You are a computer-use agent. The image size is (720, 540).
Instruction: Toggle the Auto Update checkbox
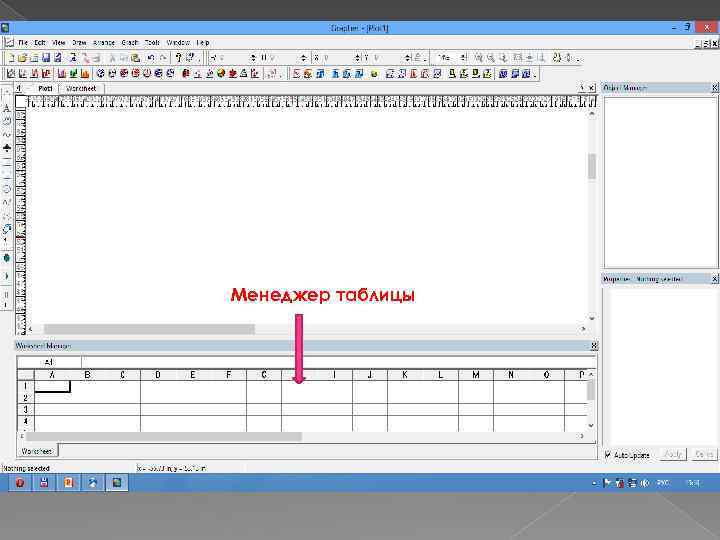coord(608,455)
